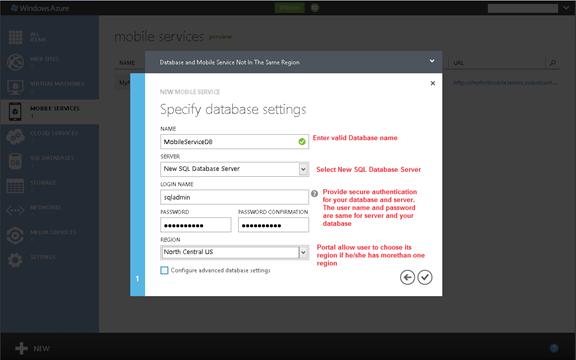
Task: Click the account name box at top right
Action: [x=523, y=8]
